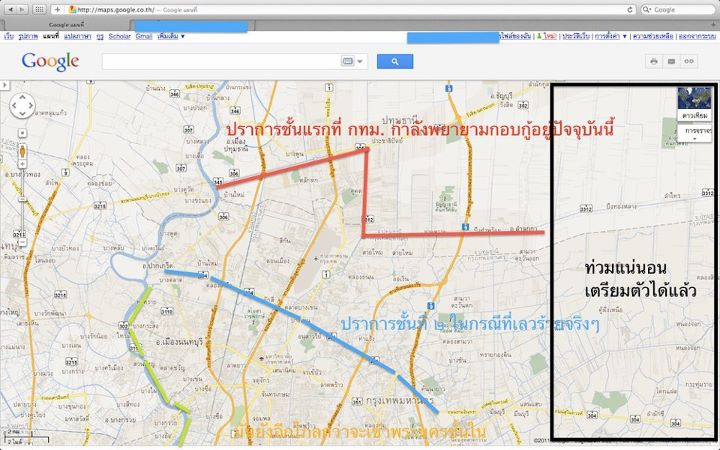Image resolution: width=720 pixels, height=450 pixels.
Task: Click the blue Google Maps search button
Action: (x=395, y=61)
